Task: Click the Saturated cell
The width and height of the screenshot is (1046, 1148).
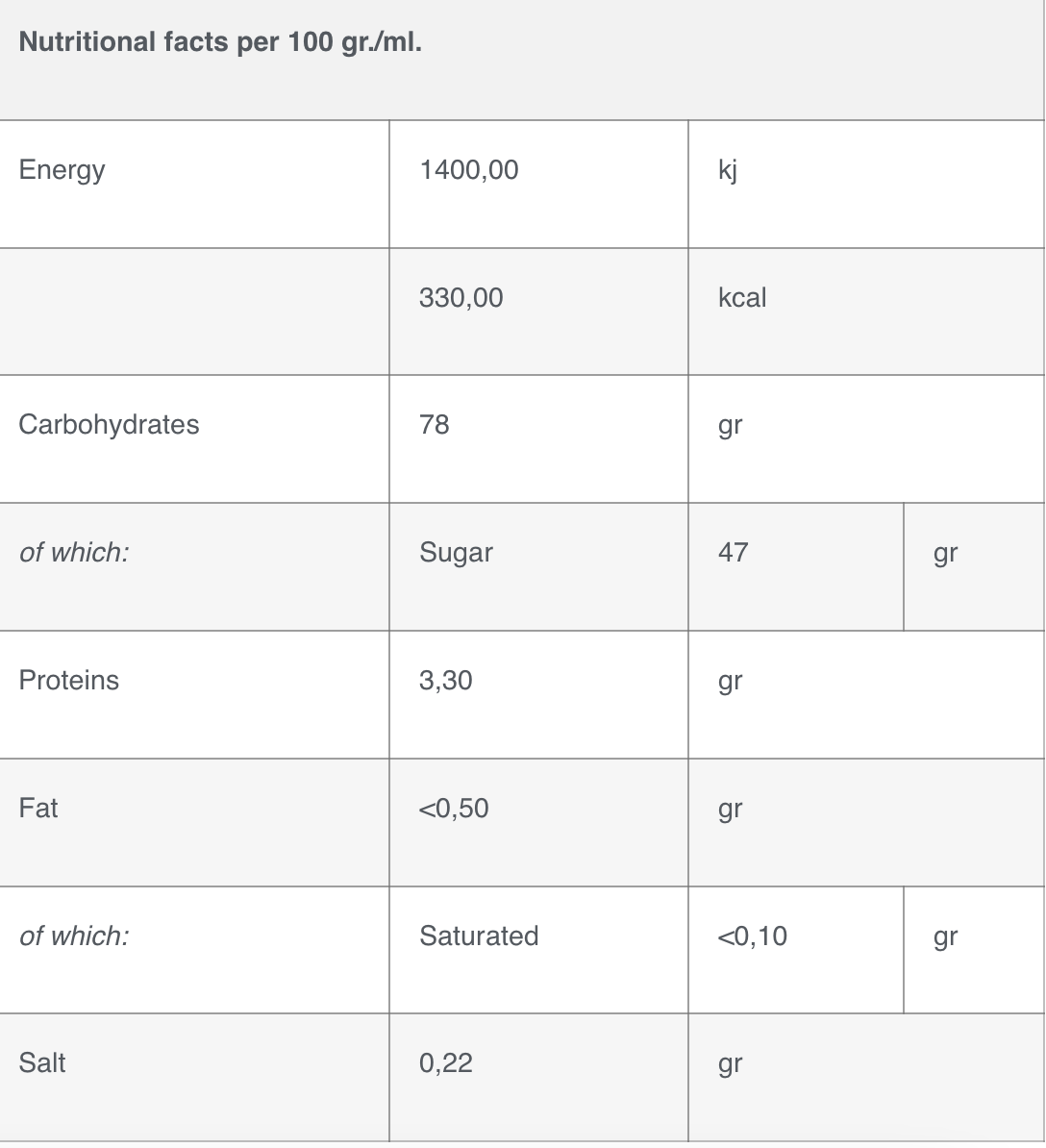Action: (x=479, y=936)
